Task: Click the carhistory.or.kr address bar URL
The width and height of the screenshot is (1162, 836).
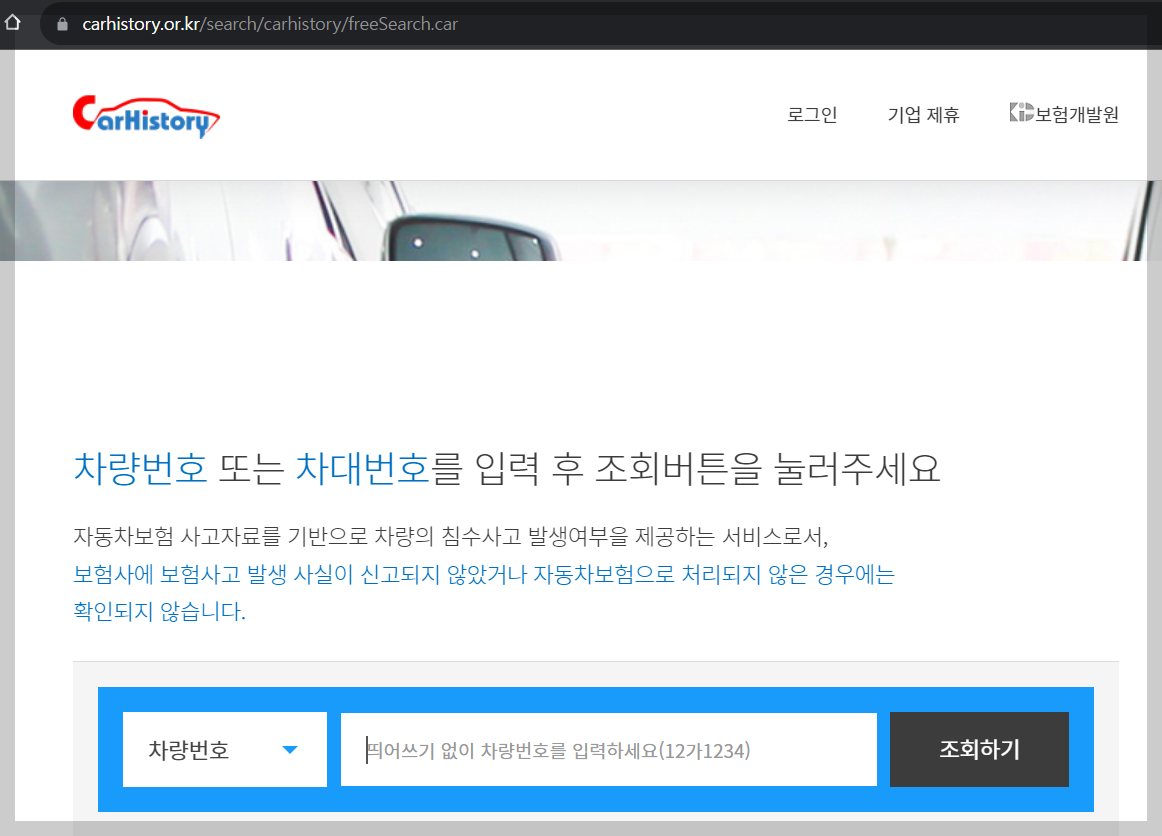Action: (270, 24)
